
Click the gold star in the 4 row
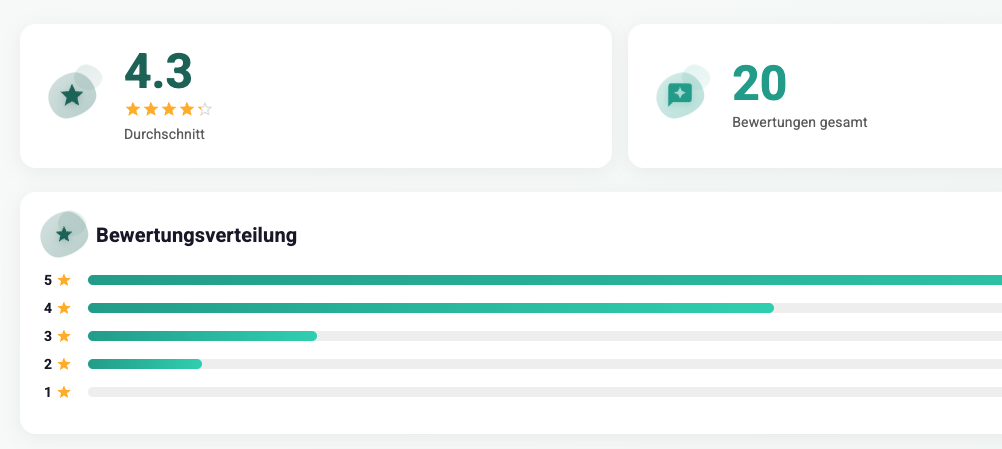click(64, 308)
